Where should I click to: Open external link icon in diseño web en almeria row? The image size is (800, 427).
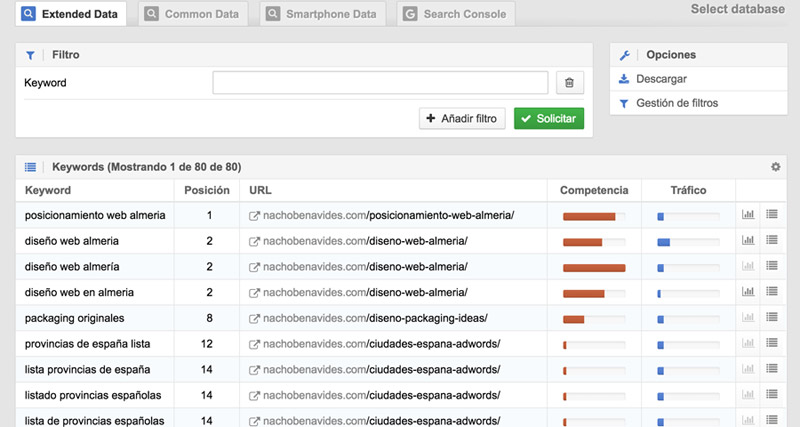pos(254,293)
